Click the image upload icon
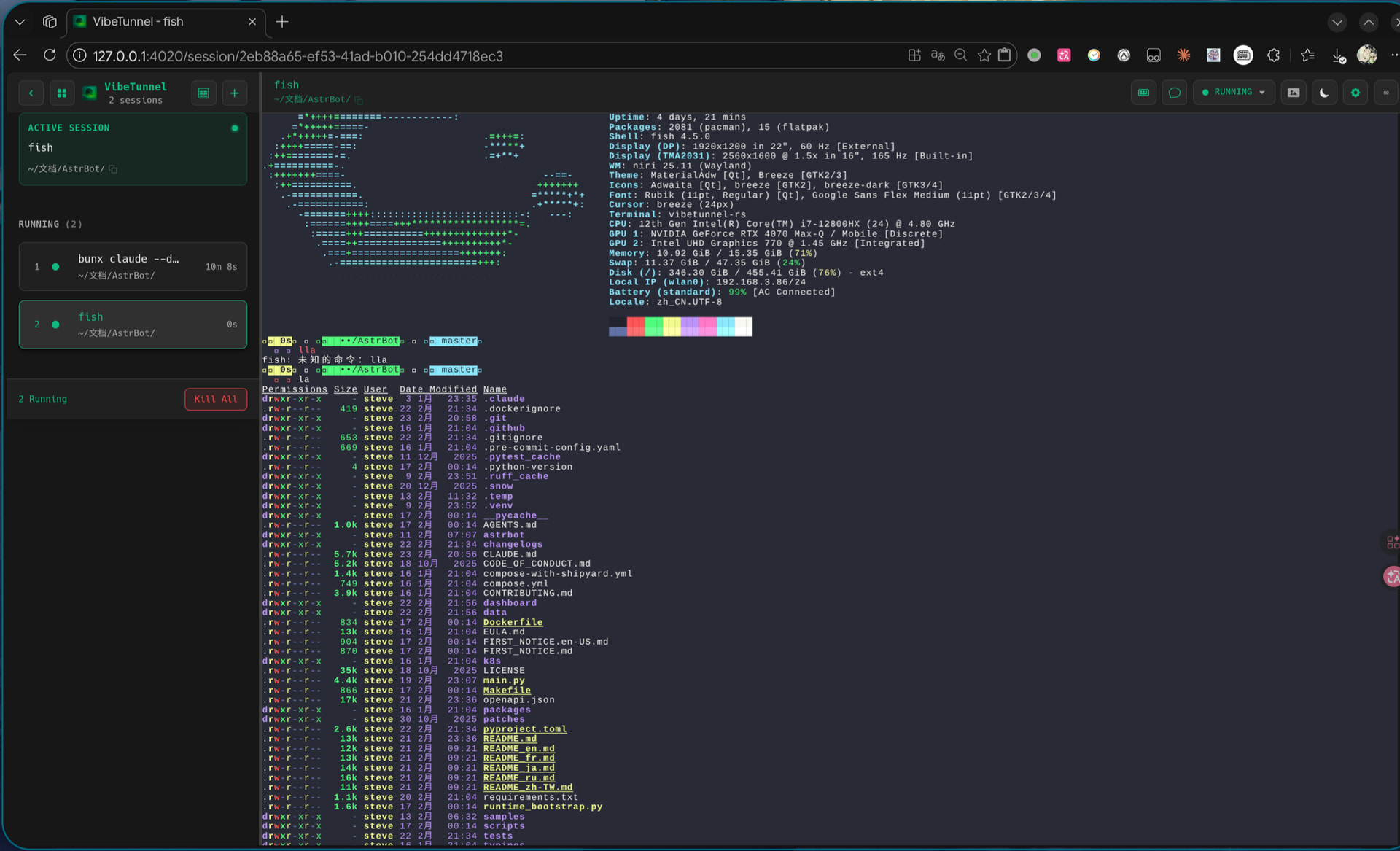Screen dimensions: 1400x851 tap(1294, 93)
